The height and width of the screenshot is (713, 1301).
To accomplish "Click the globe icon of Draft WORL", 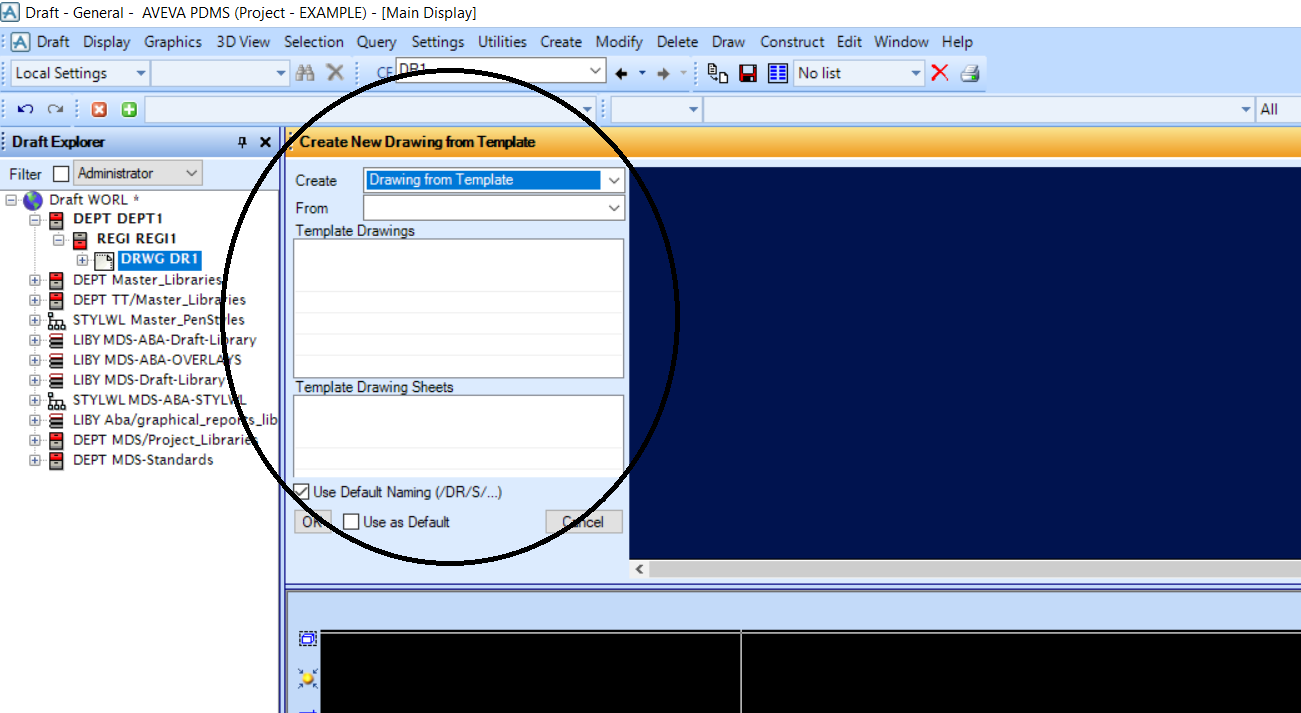I will (x=32, y=200).
